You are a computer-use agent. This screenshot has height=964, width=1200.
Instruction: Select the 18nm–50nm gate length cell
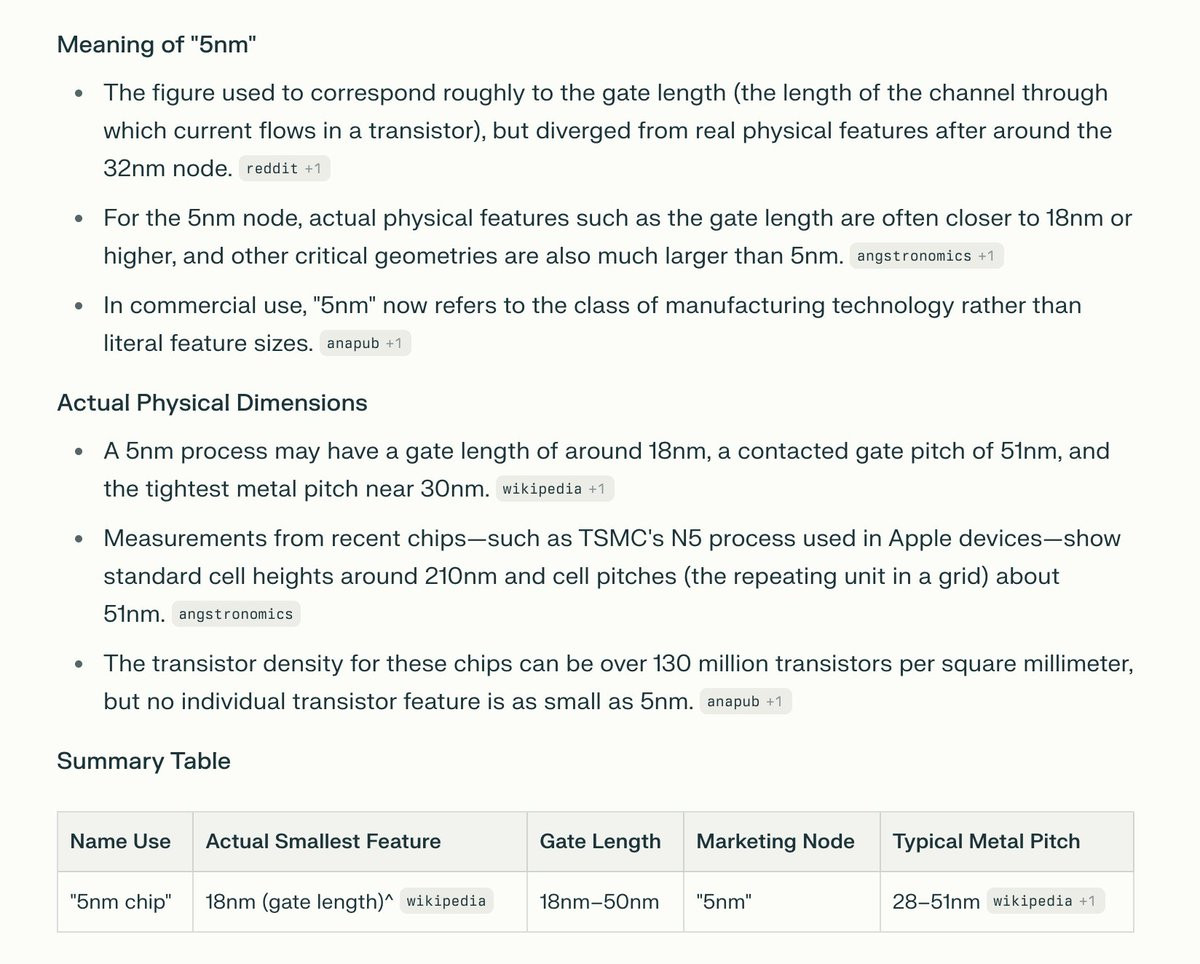coord(599,901)
